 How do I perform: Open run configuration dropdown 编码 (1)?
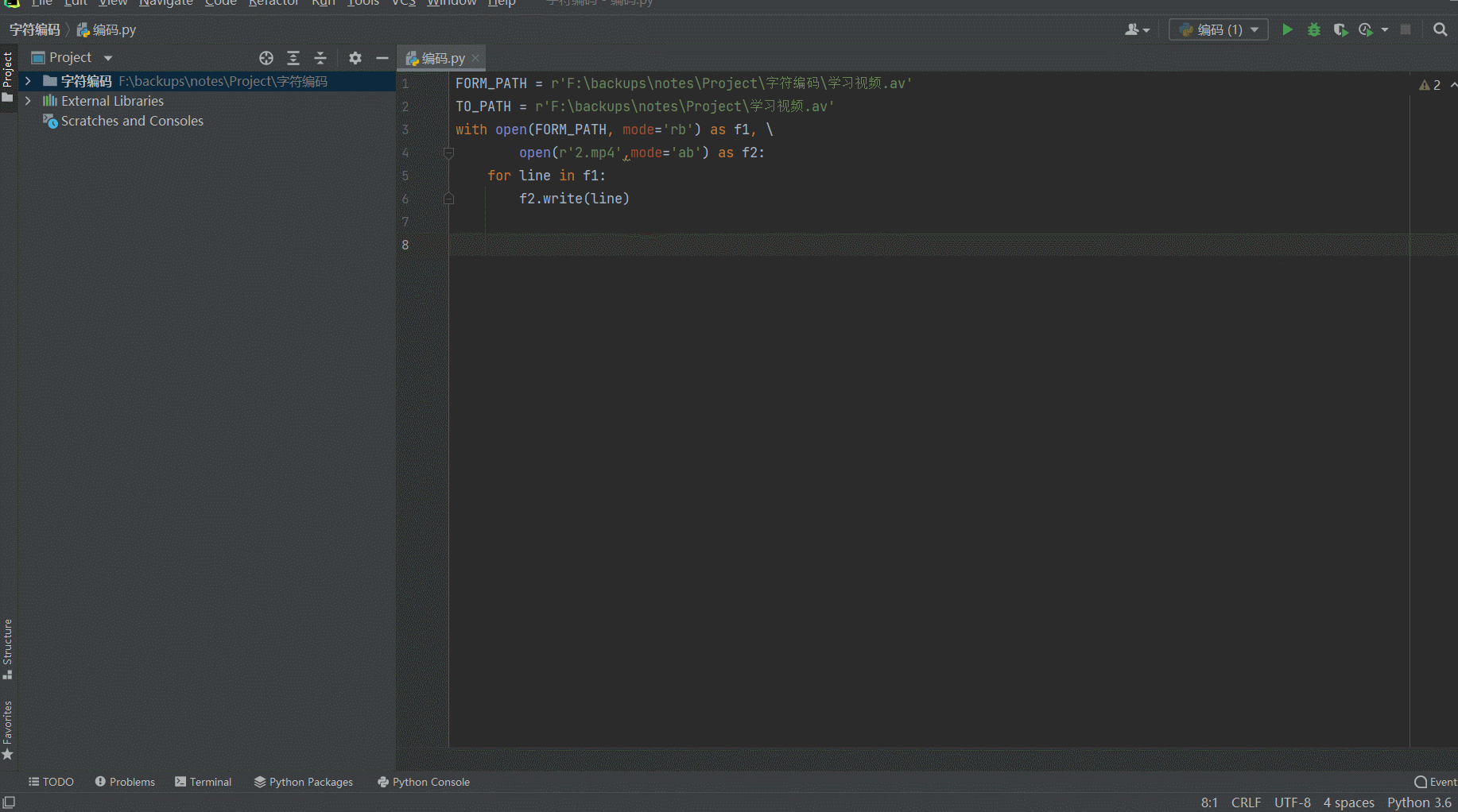[1219, 29]
